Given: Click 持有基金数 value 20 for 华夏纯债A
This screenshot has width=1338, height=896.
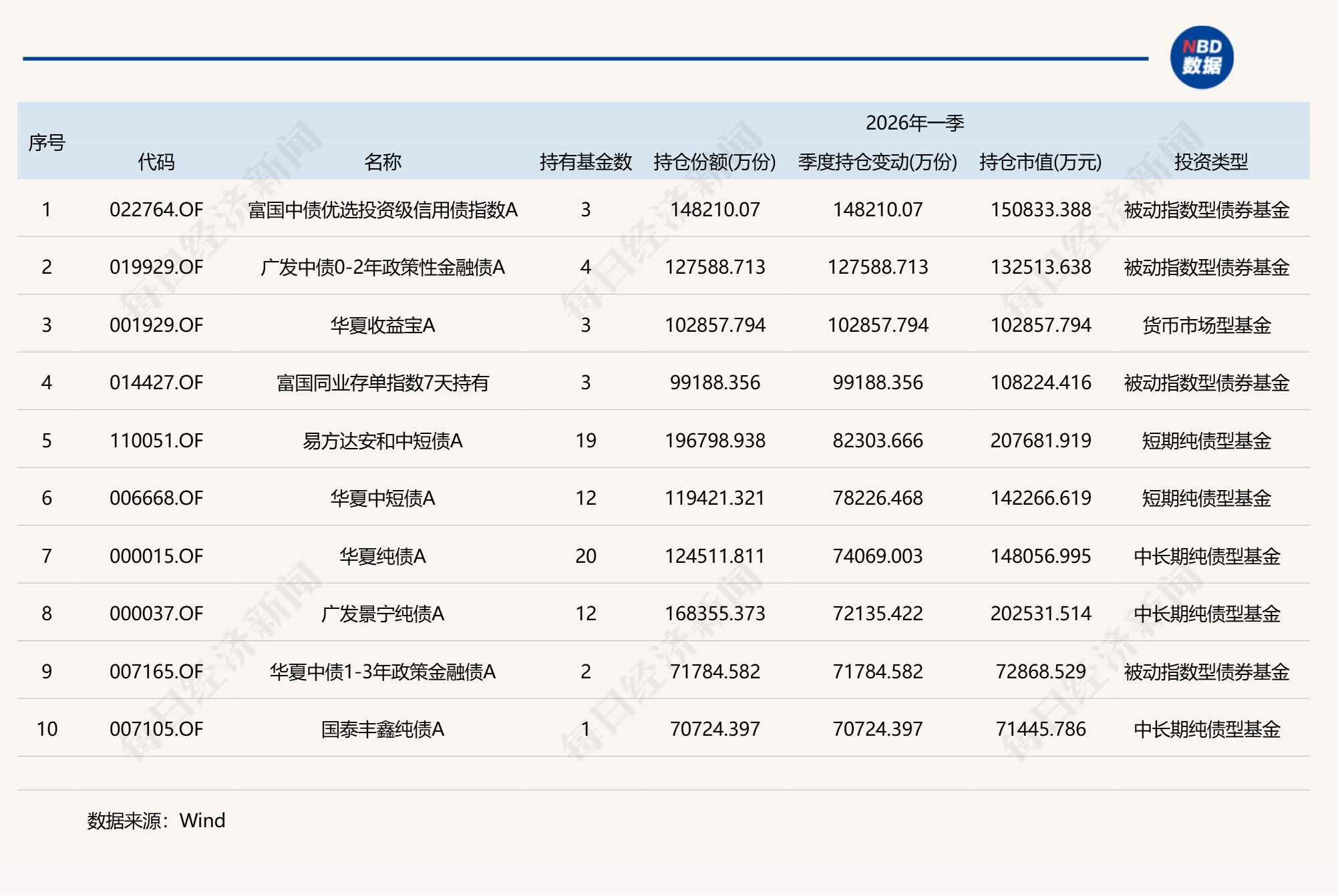Looking at the screenshot, I should point(587,555).
